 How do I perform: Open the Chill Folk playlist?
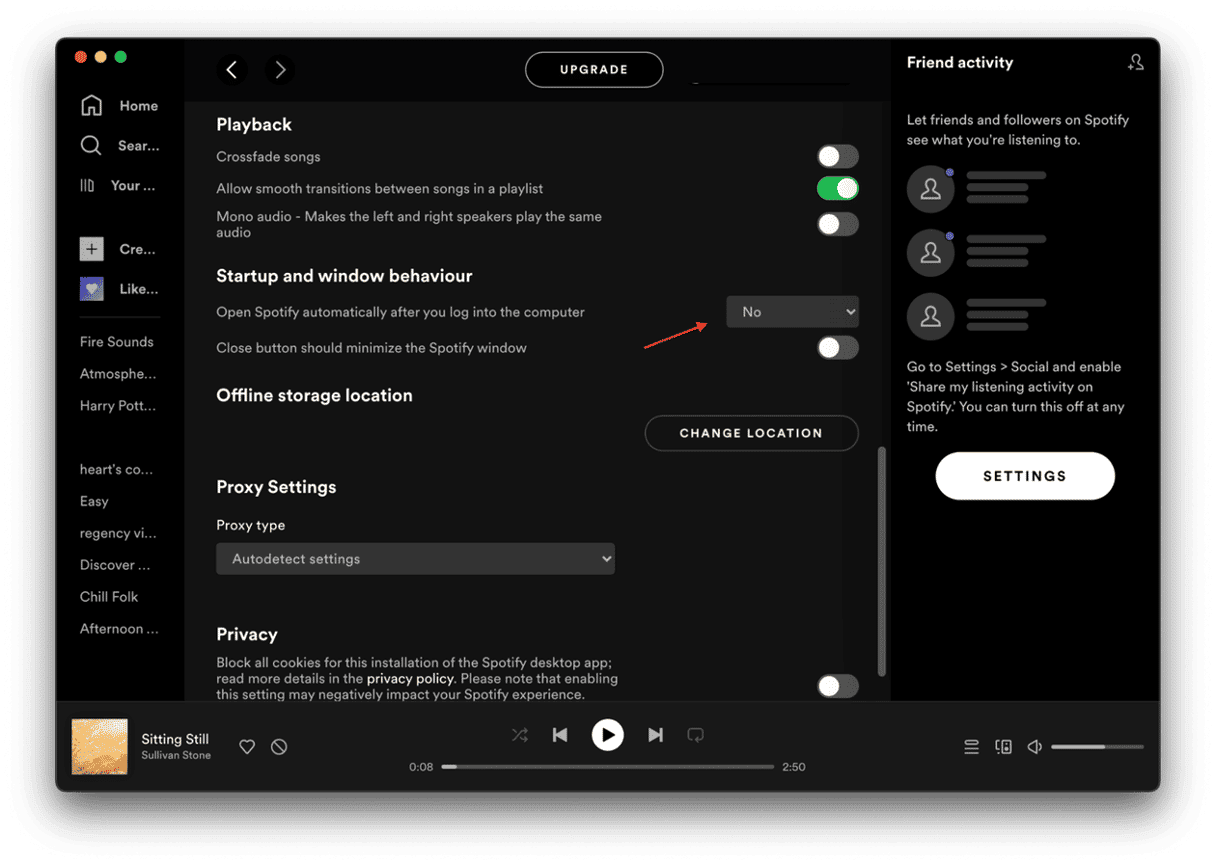[109, 597]
